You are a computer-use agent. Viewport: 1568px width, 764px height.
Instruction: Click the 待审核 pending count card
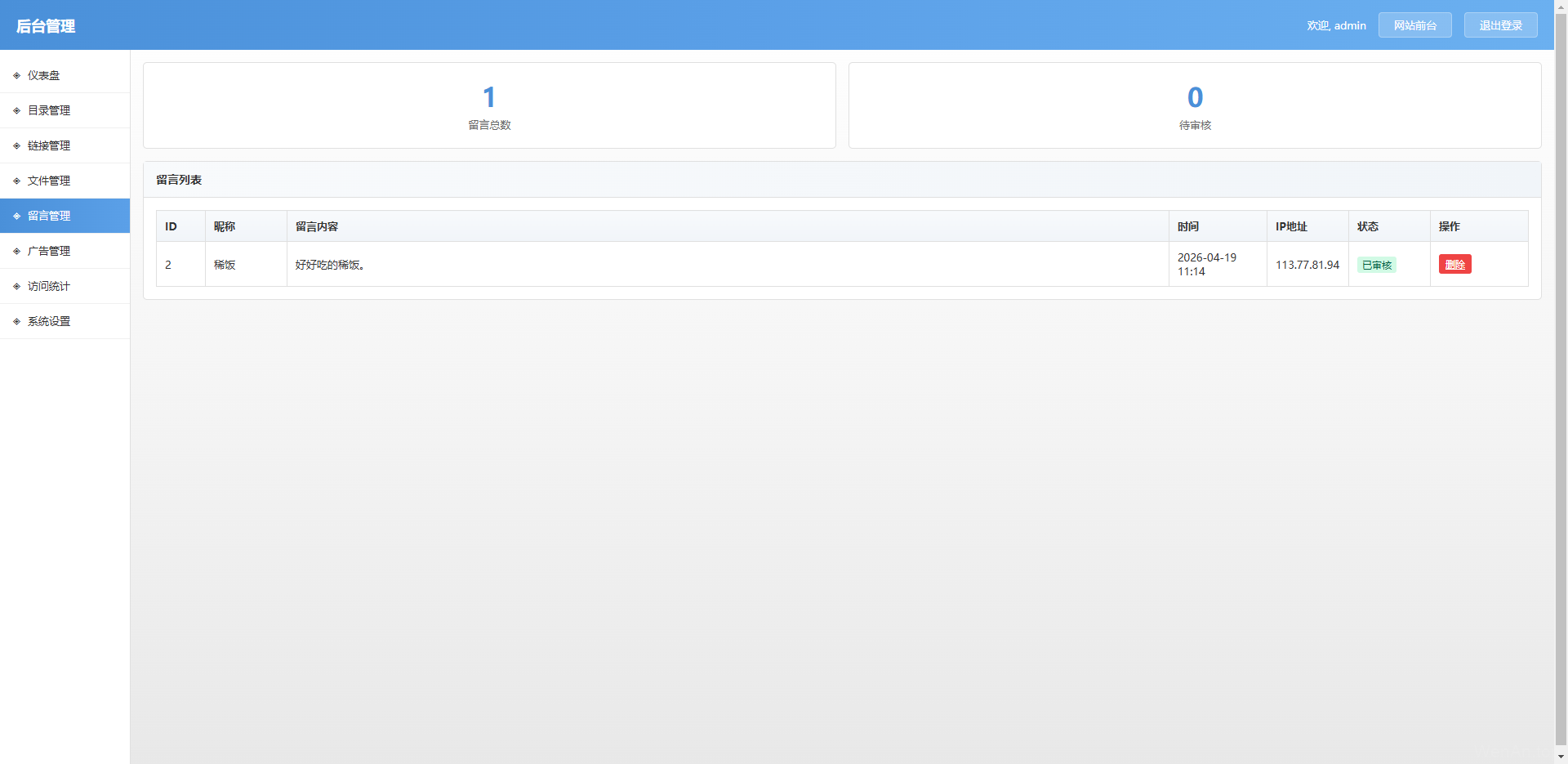pos(1195,105)
